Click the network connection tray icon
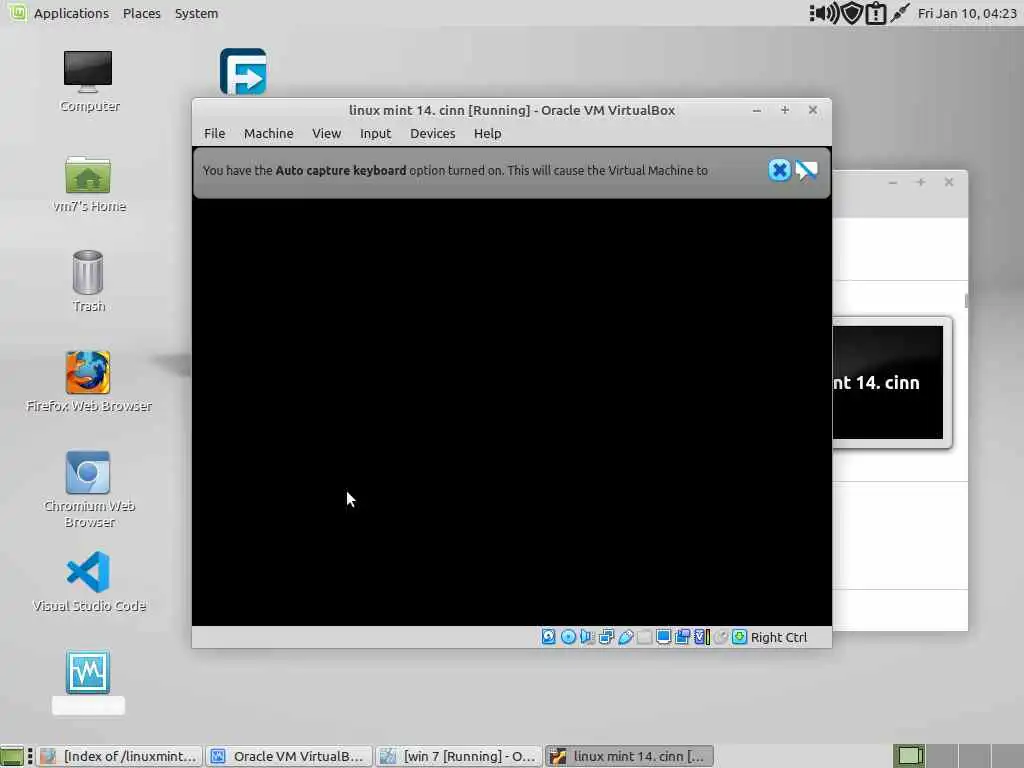Screen dimensions: 1024x768 click(x=899, y=13)
